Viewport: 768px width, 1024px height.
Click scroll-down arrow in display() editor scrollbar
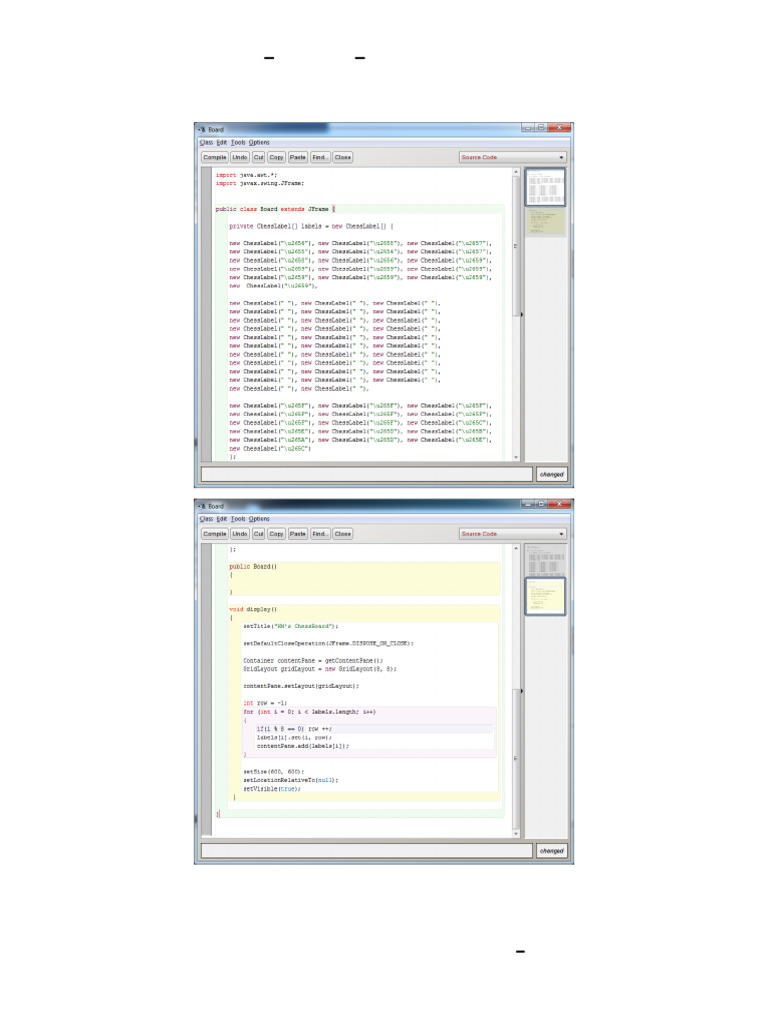click(516, 834)
